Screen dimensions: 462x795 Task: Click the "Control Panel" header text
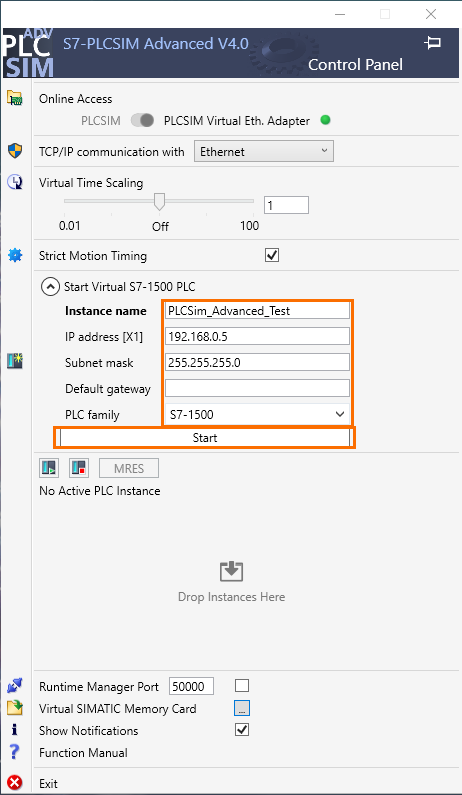pyautogui.click(x=355, y=64)
